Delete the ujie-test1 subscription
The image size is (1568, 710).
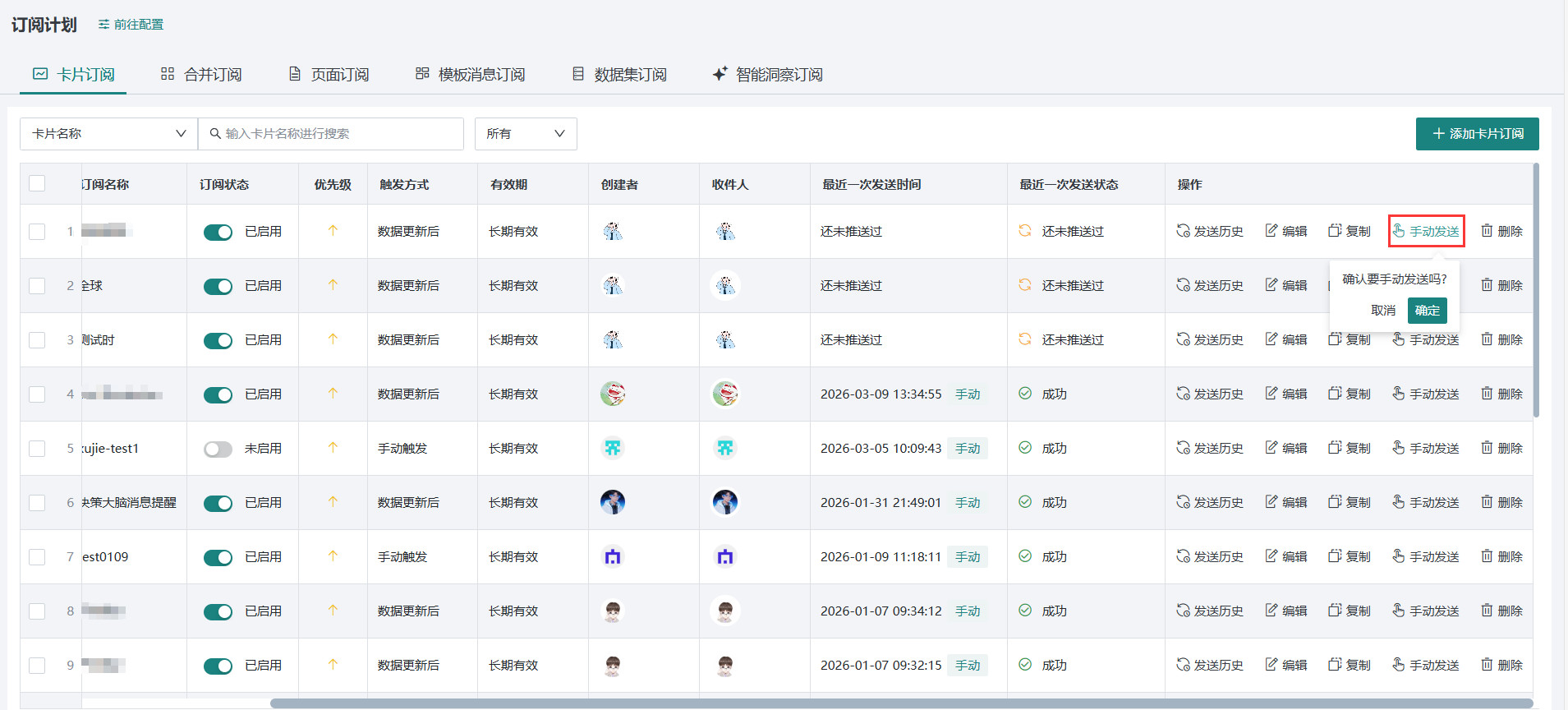coord(1502,448)
